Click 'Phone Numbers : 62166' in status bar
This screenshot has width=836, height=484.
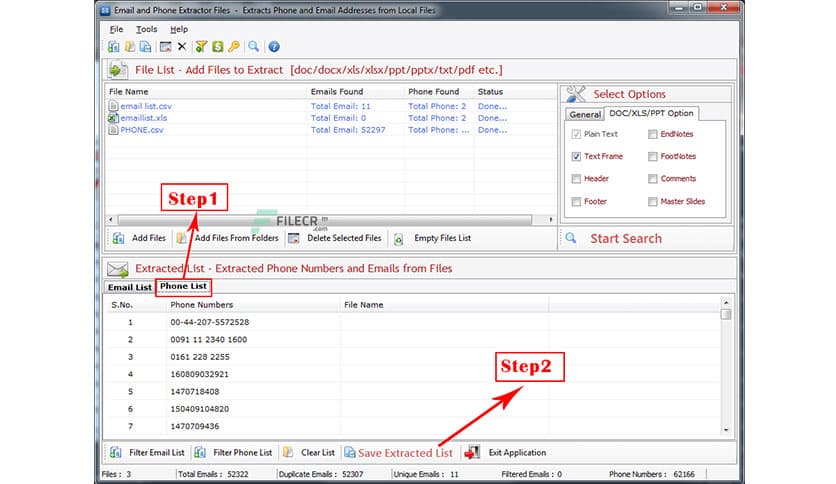click(652, 474)
